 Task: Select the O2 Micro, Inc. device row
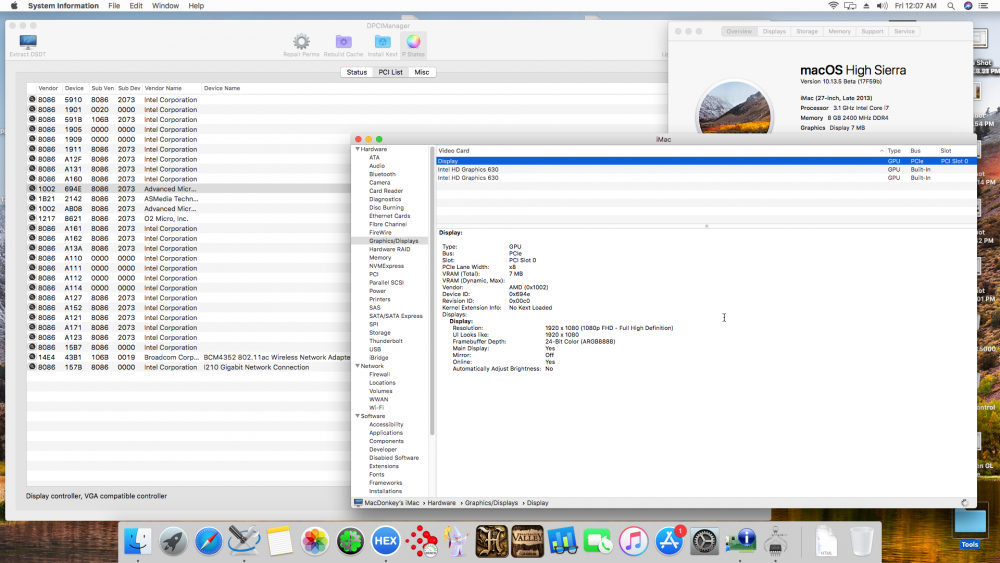(x=189, y=219)
